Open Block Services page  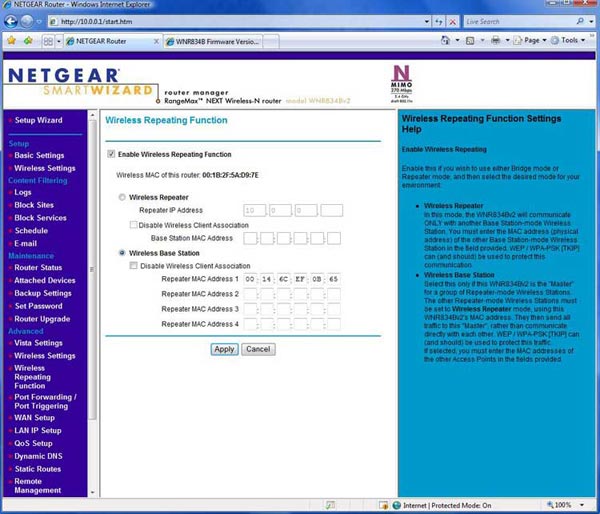coord(40,218)
